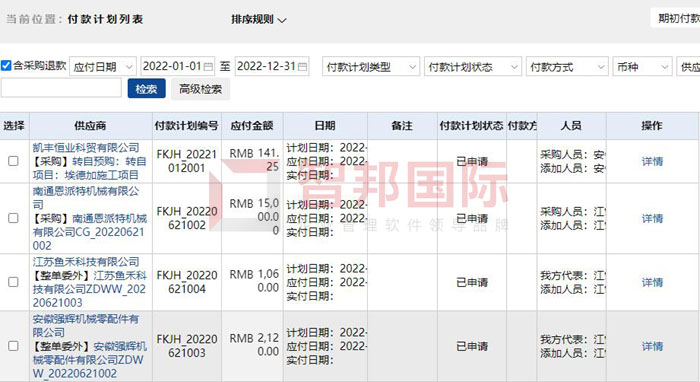Click 操作 column header
The width and height of the screenshot is (700, 382).
tap(652, 126)
